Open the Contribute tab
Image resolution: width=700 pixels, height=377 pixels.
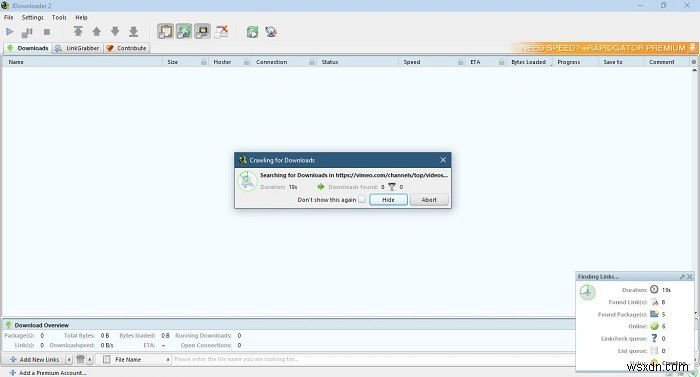(126, 48)
